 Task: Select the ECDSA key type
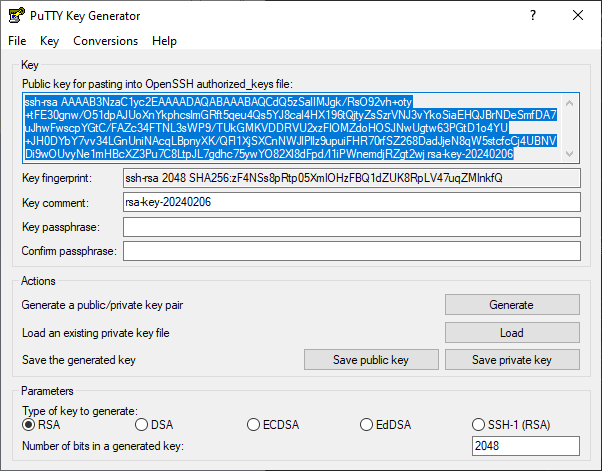pyautogui.click(x=273, y=425)
